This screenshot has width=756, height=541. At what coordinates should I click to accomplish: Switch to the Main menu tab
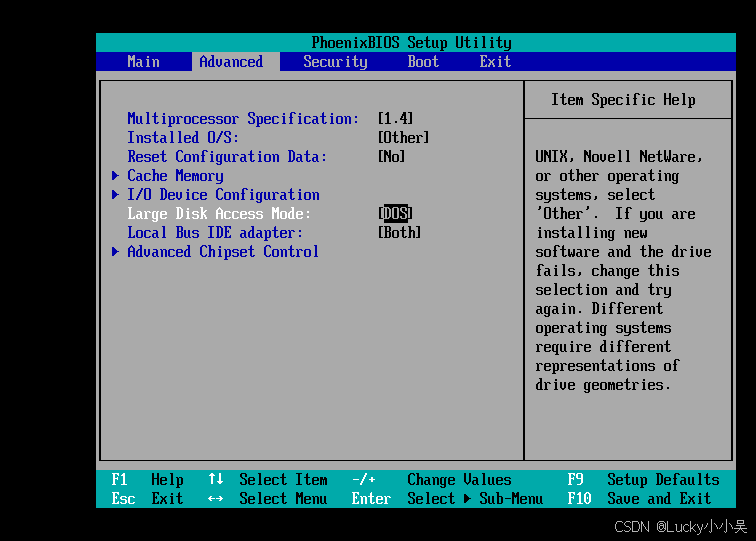click(x=143, y=62)
